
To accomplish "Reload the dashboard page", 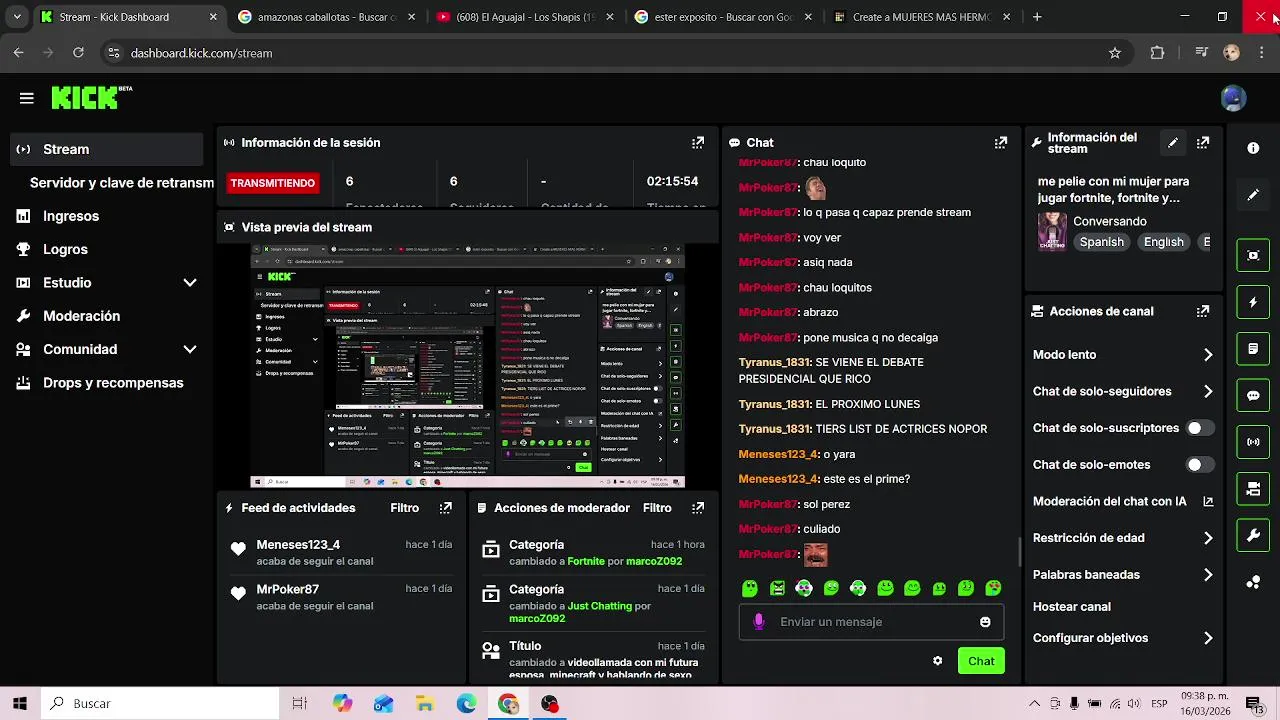I will tap(77, 53).
